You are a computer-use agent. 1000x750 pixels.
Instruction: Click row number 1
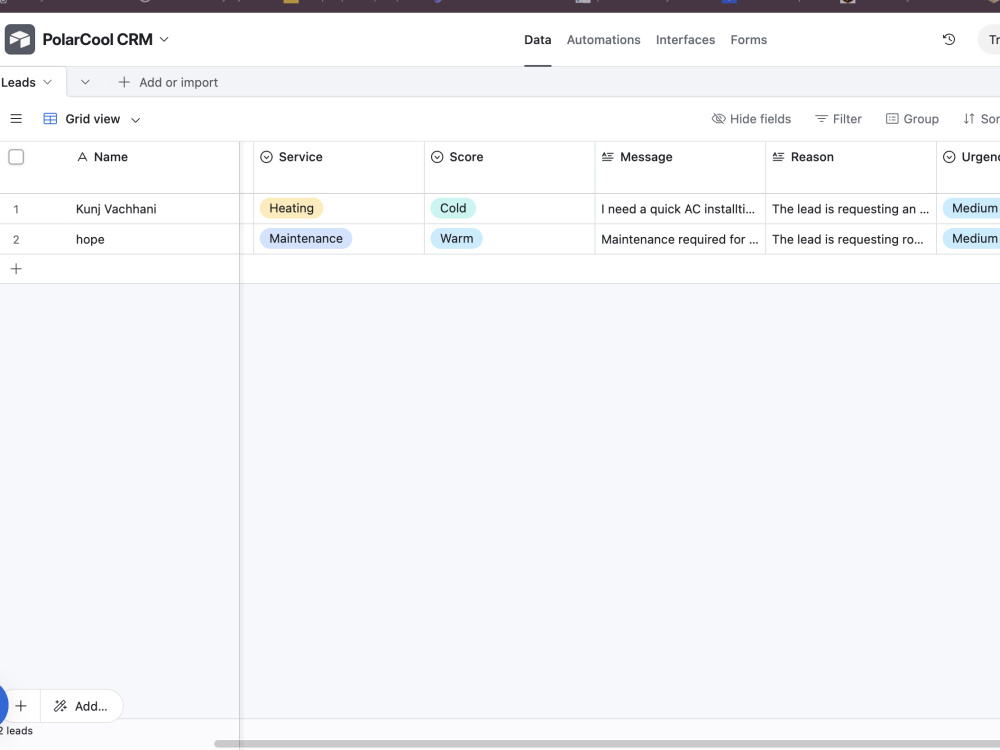16,209
